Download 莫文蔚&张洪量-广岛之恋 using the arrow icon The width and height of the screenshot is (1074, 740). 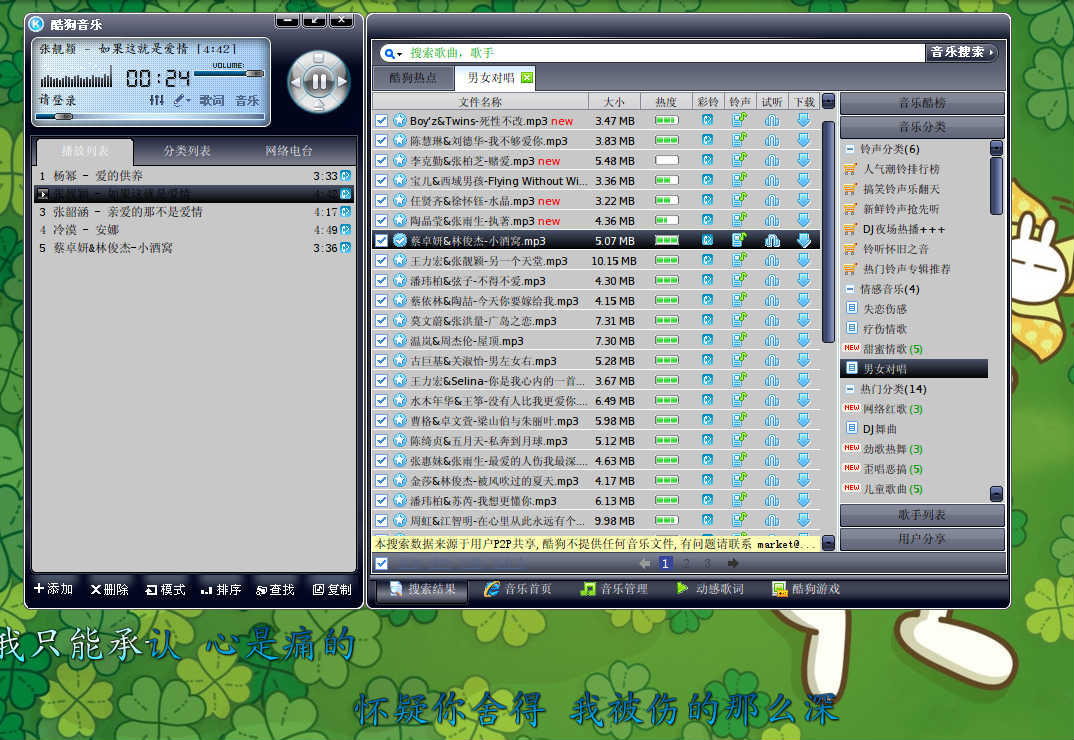(x=804, y=320)
